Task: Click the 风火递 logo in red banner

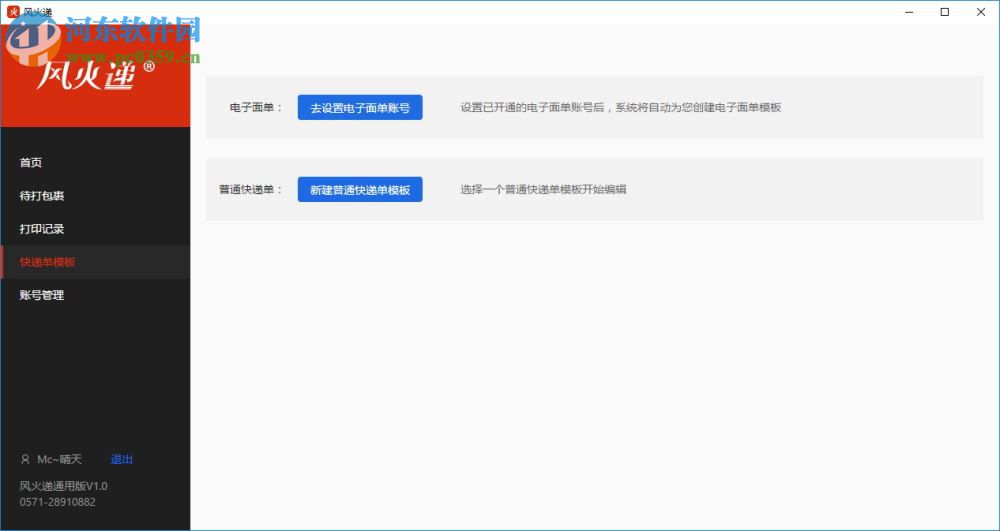Action: (95, 75)
